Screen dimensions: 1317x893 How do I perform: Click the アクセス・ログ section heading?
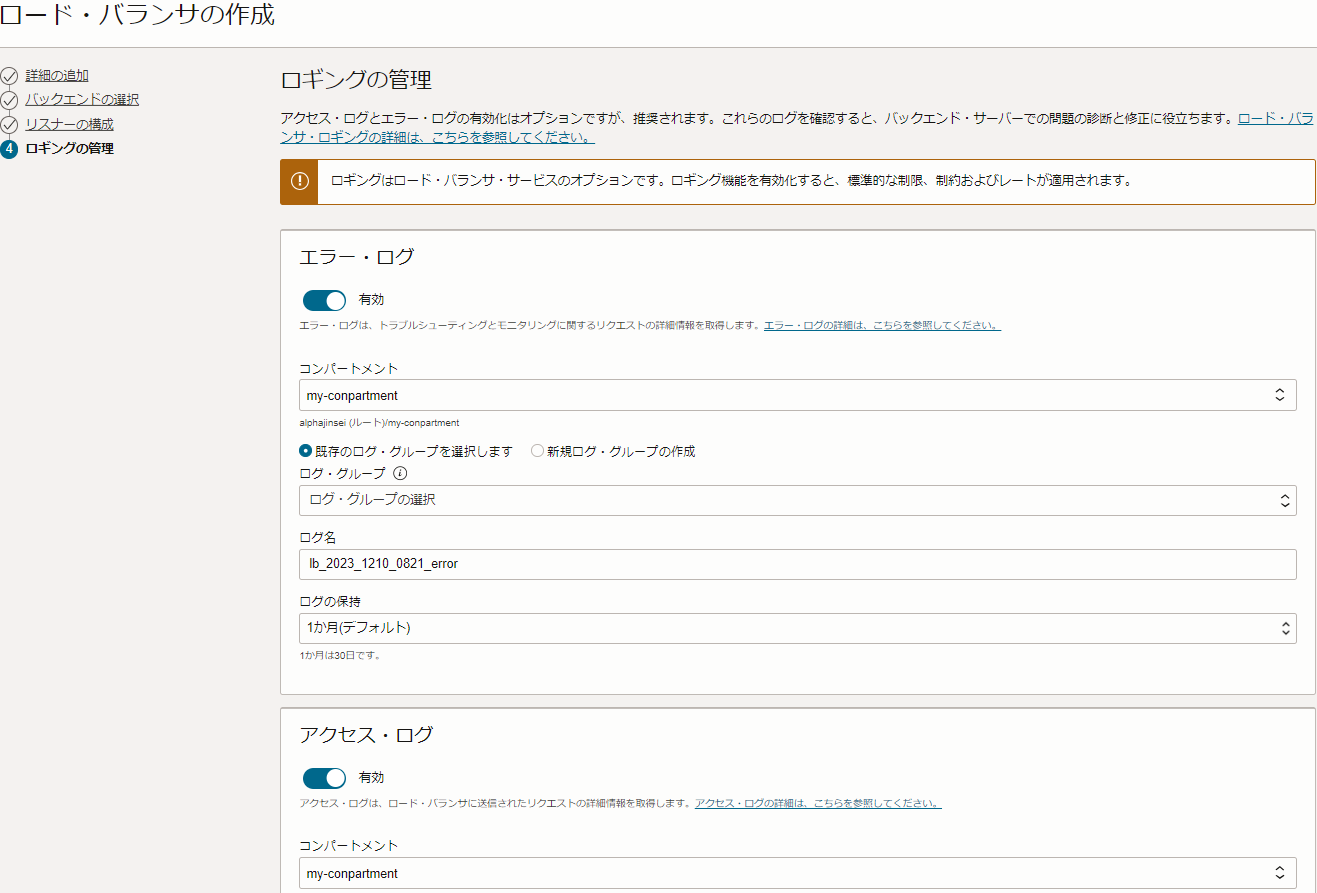pyautogui.click(x=366, y=735)
